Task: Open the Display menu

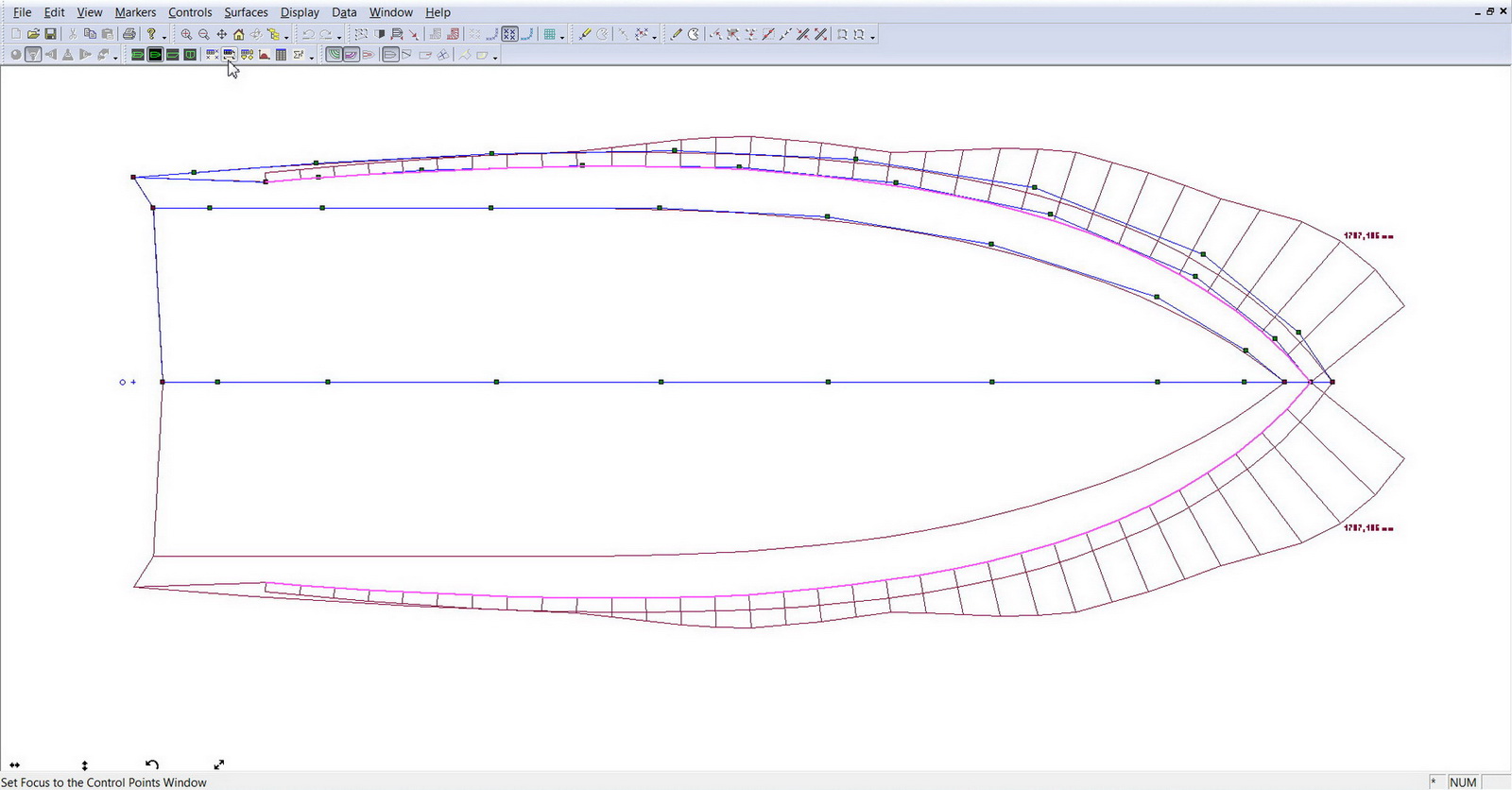Action: [300, 12]
